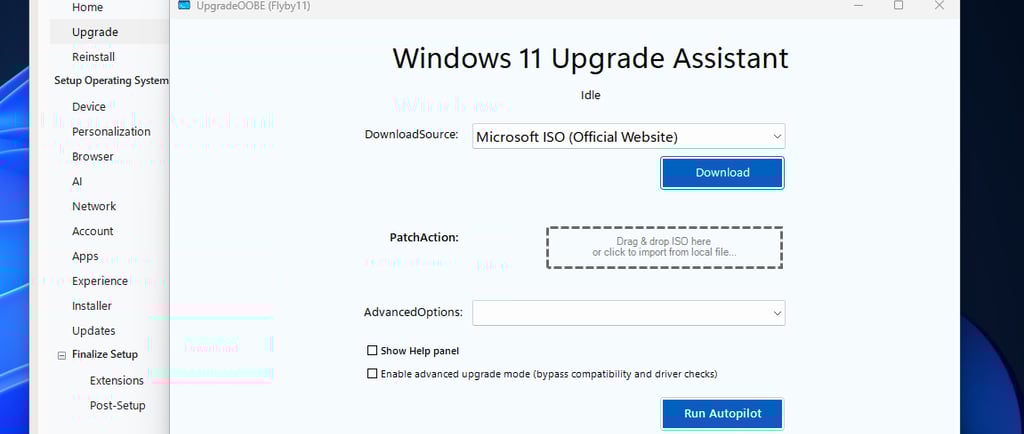This screenshot has height=434, width=1024.
Task: Select the Post-Setup sub-item
Action: point(117,405)
